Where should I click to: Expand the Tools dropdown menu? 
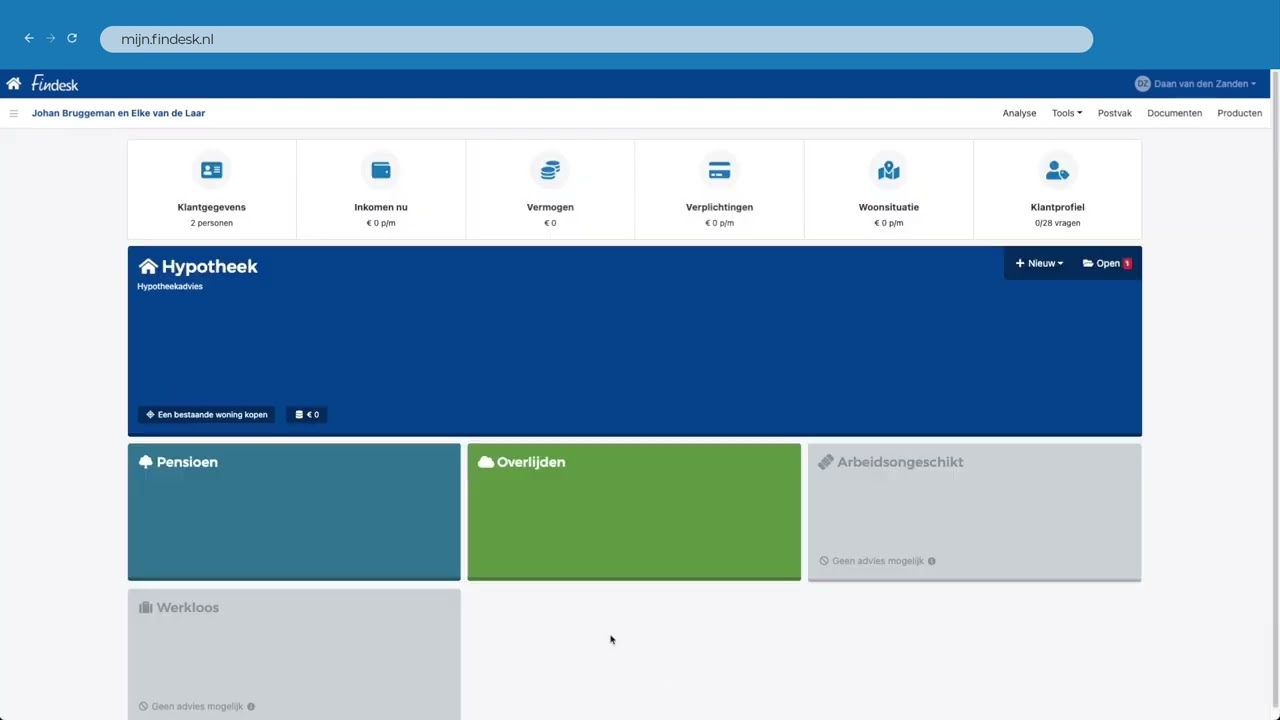coord(1067,113)
